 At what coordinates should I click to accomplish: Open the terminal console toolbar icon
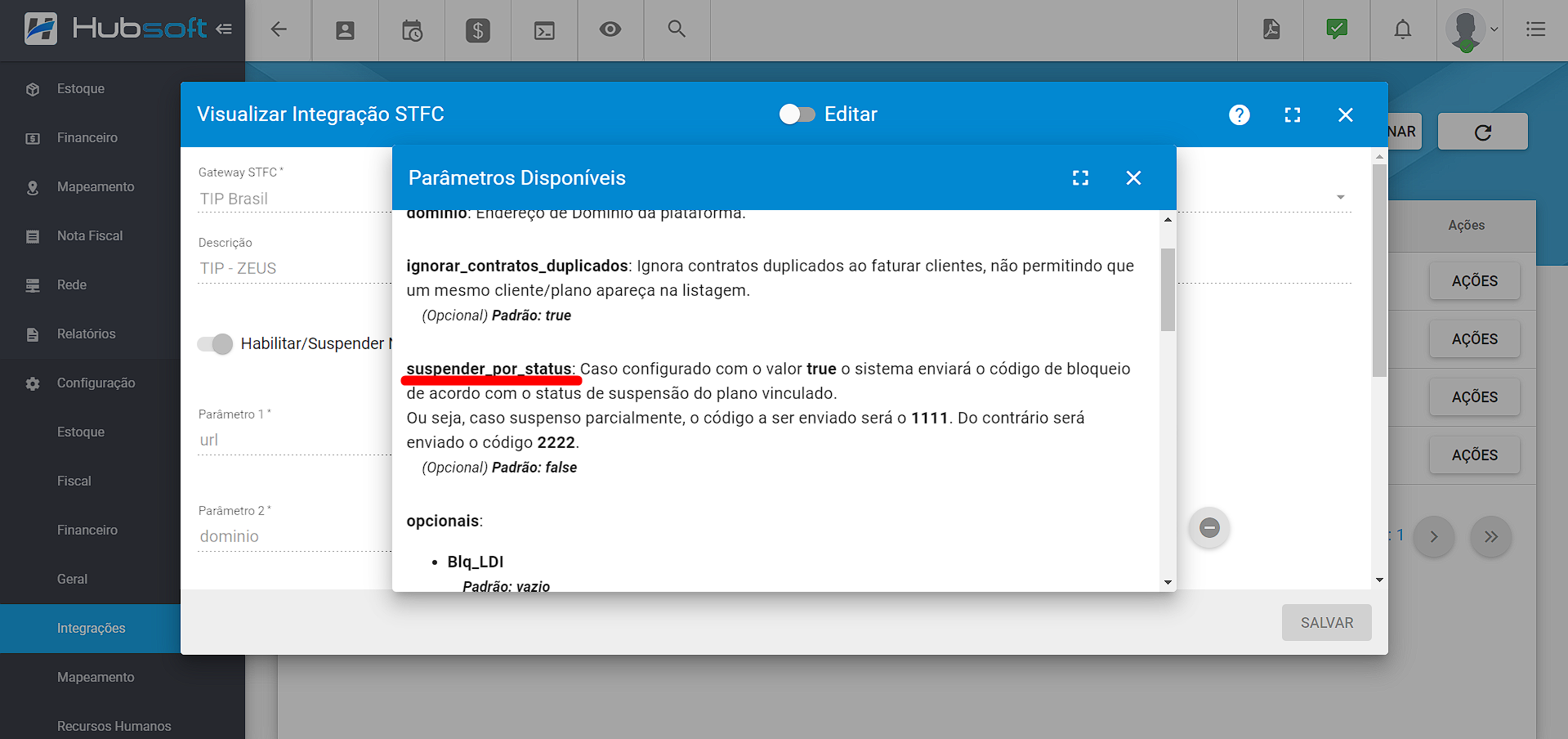pos(544,31)
